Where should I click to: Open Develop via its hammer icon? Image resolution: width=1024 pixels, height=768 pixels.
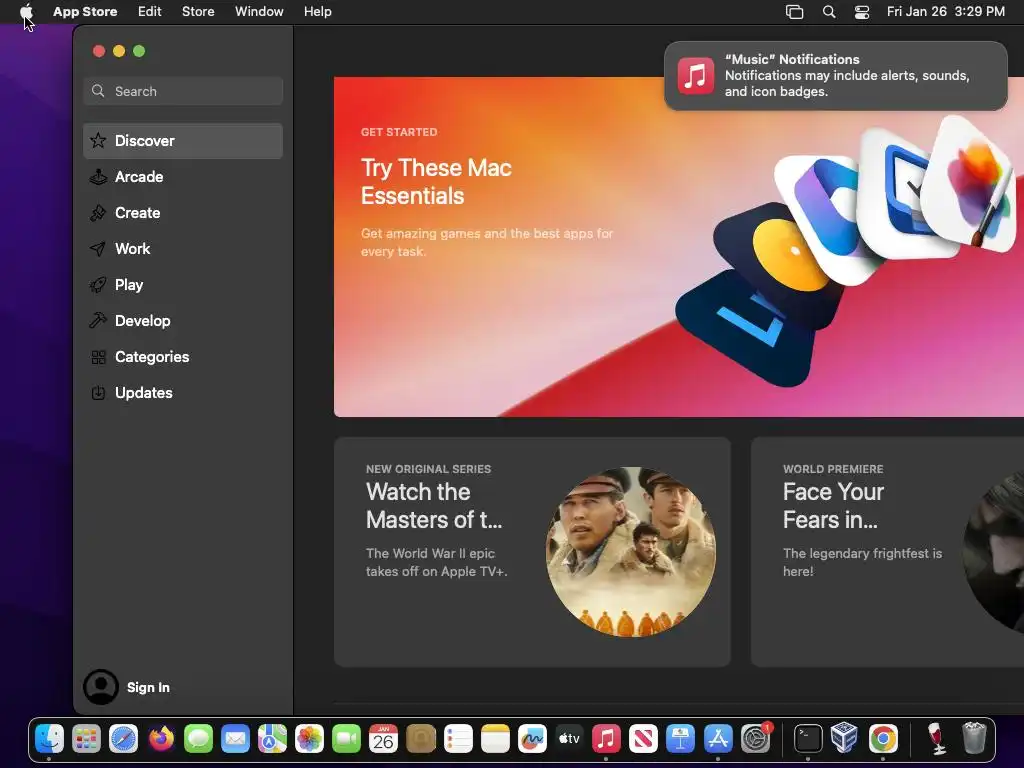click(98, 320)
